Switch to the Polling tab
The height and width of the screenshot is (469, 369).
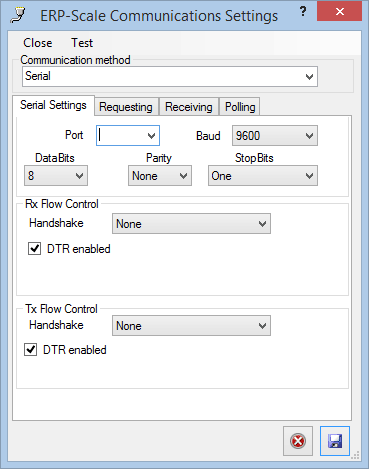click(x=240, y=107)
